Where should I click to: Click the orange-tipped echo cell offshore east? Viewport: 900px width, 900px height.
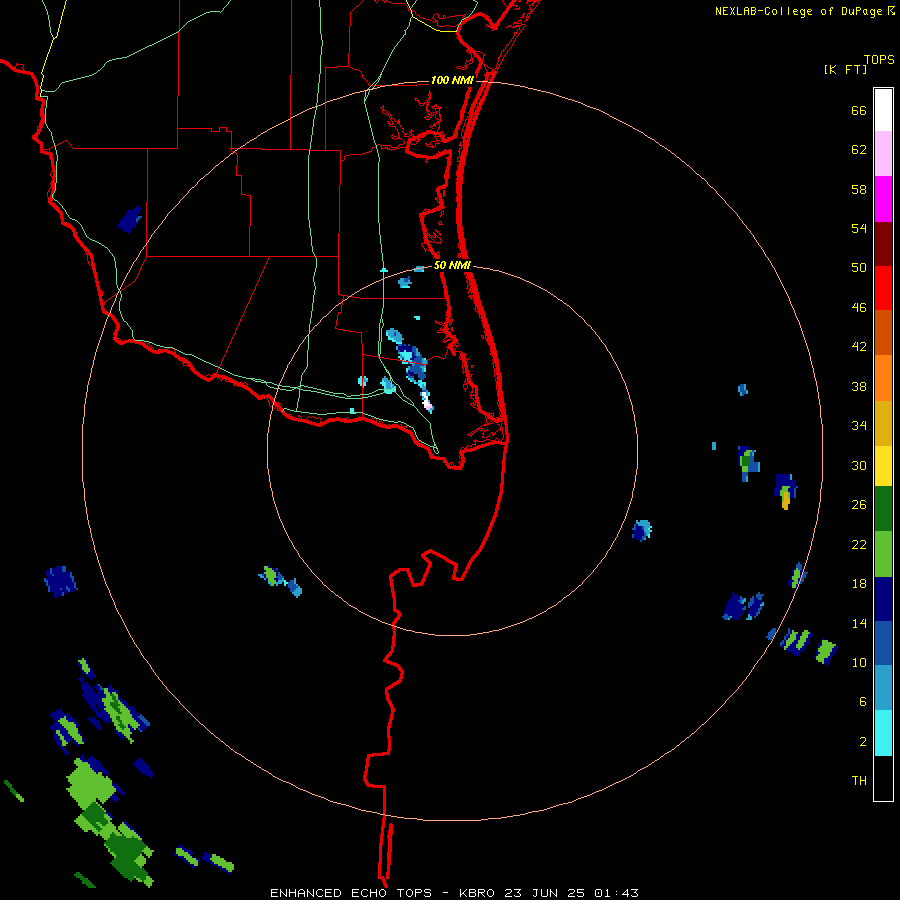[x=785, y=492]
